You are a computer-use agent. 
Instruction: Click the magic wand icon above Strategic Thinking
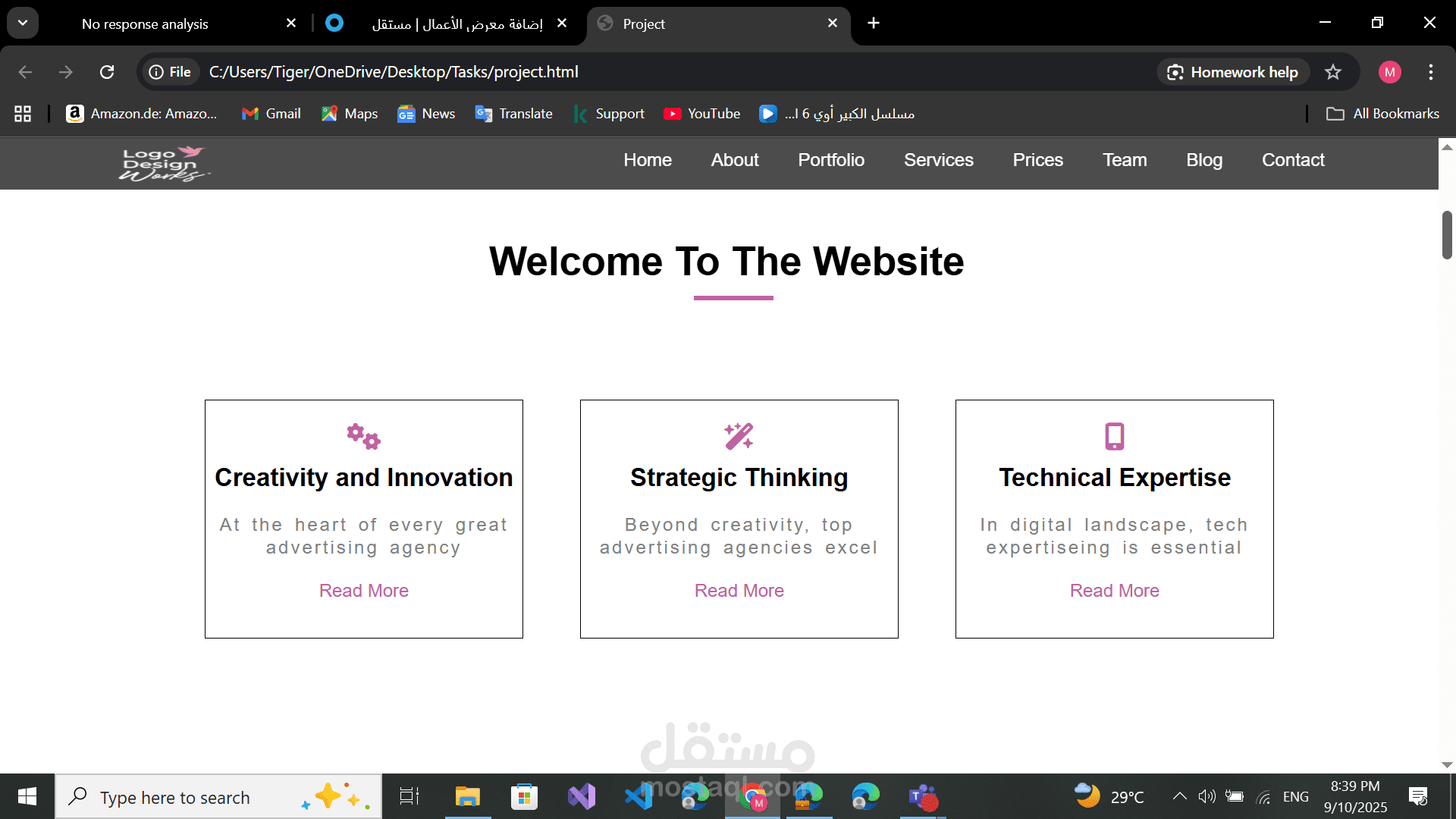739,436
